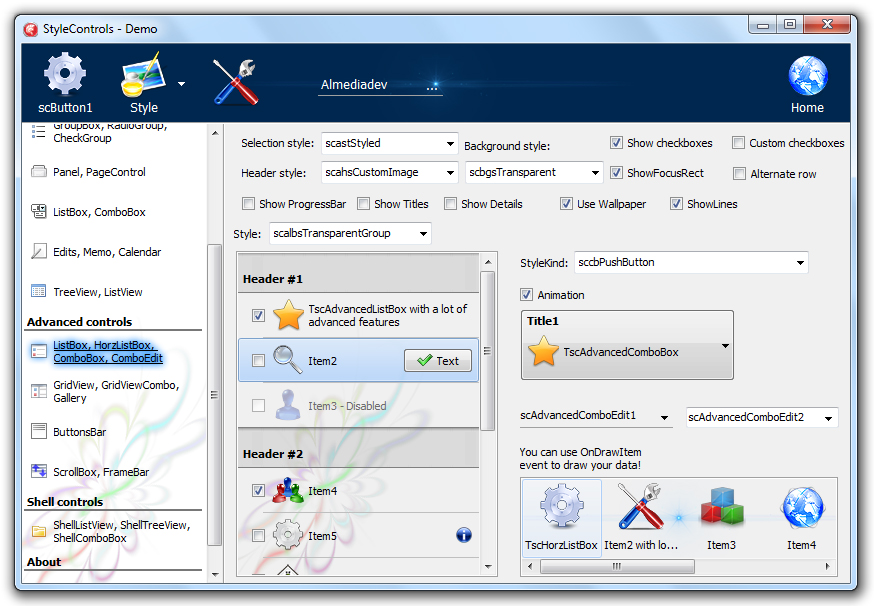Click the scButton1 gear icon

(x=65, y=74)
